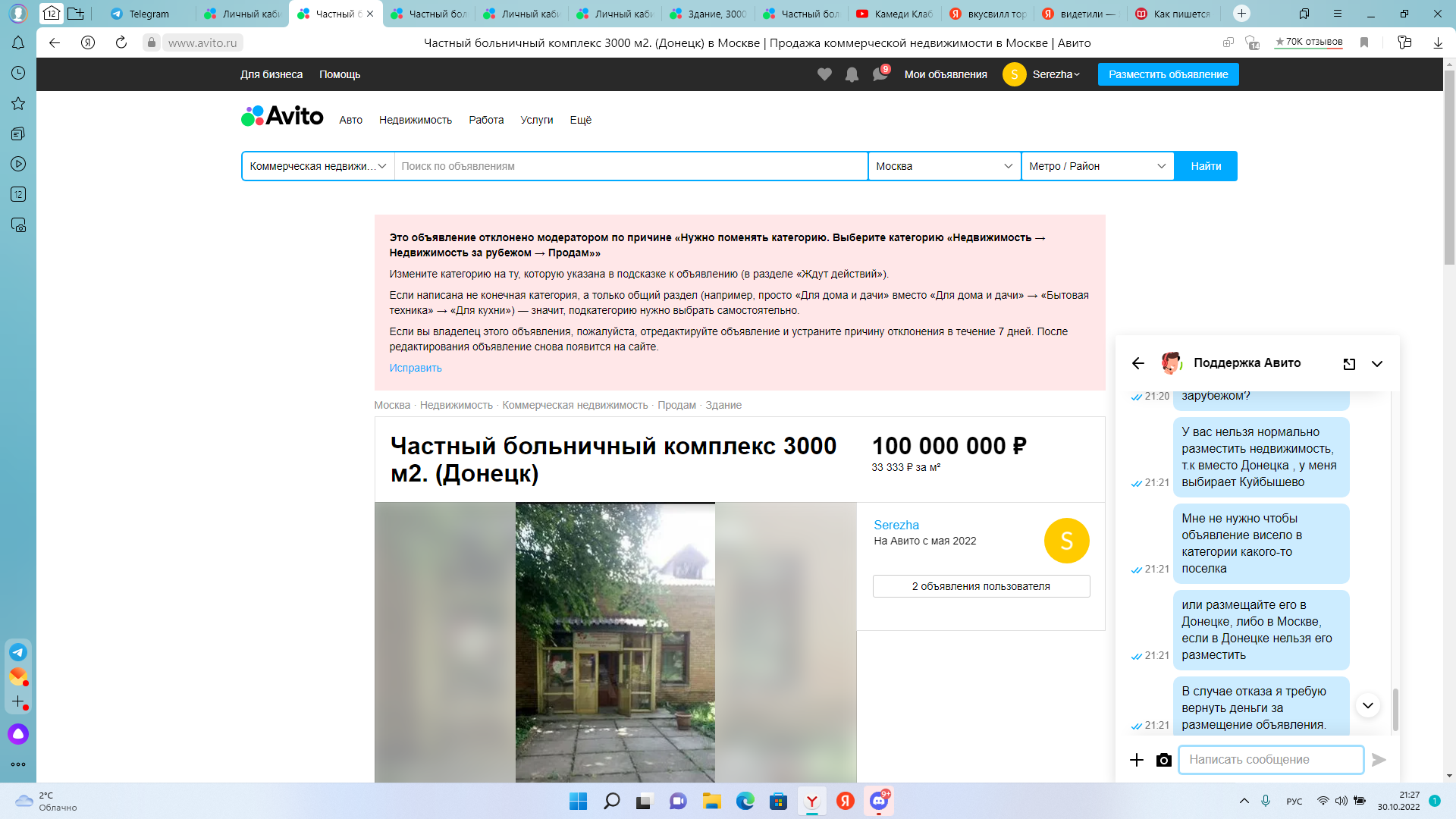Focus the Поиск по объявлениям field
This screenshot has width=1456, height=819.
[631, 166]
